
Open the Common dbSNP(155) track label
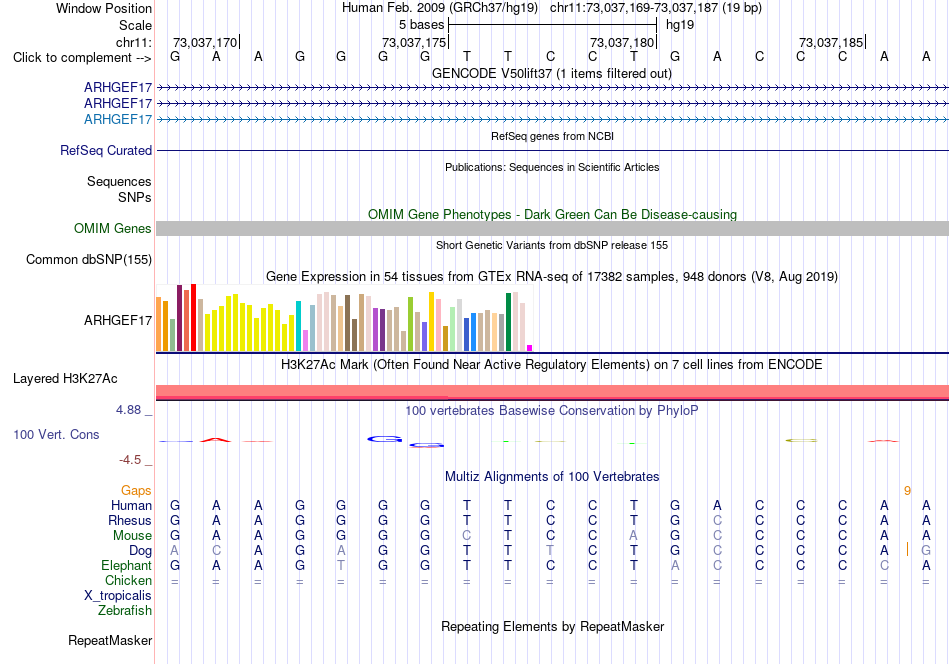[88, 259]
